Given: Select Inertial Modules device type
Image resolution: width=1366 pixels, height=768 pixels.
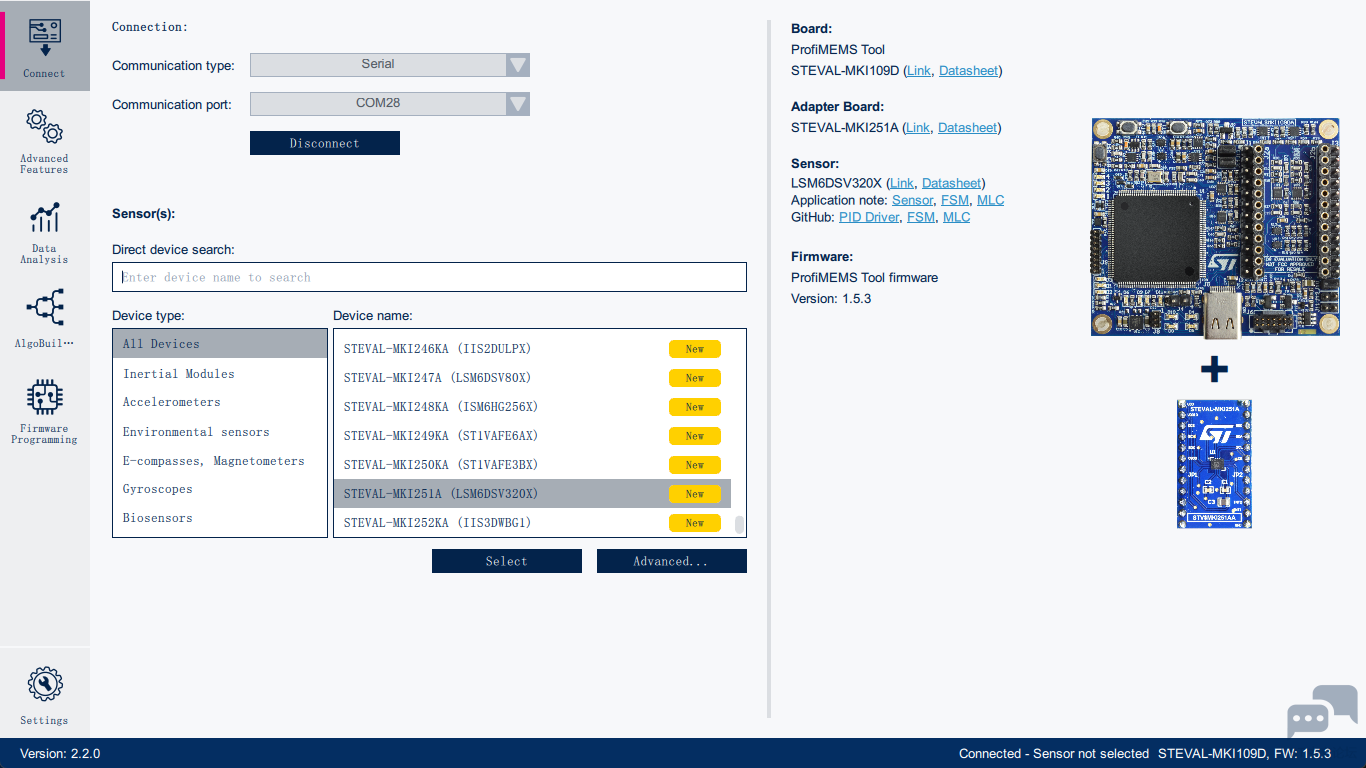Looking at the screenshot, I should (x=179, y=374).
